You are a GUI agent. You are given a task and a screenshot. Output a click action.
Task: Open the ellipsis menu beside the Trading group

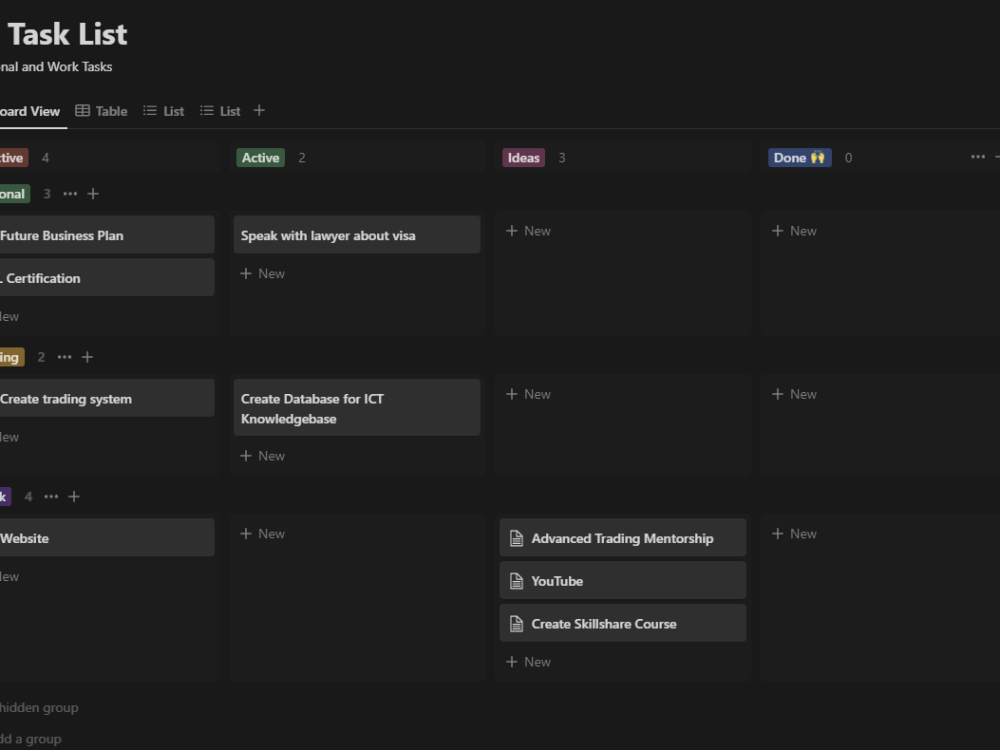pyautogui.click(x=64, y=356)
